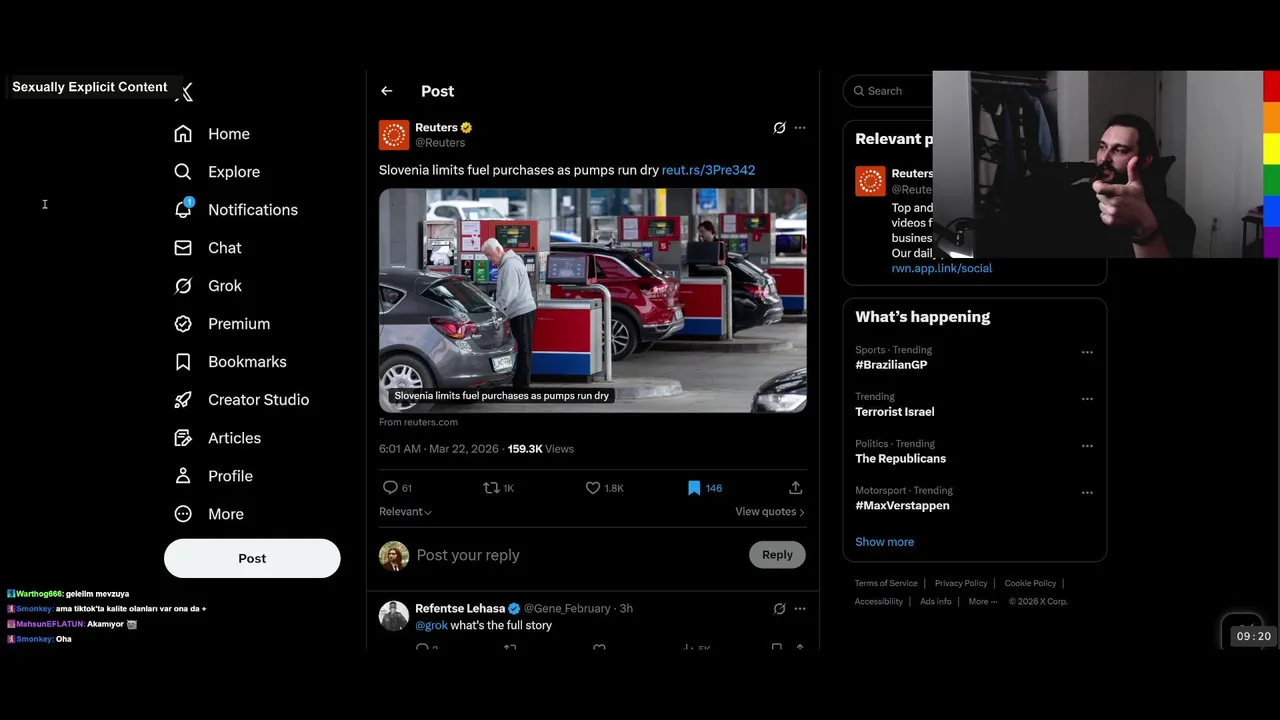This screenshot has height=720, width=1280.
Task: Click the Articles sidebar icon
Action: click(x=183, y=438)
